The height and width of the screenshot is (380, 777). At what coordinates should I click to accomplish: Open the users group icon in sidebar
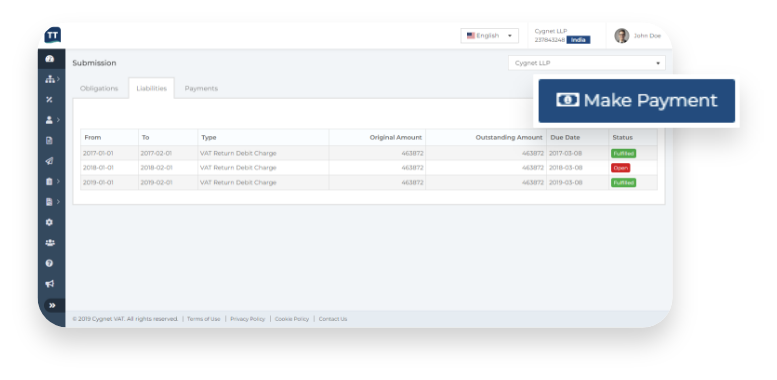pyautogui.click(x=50, y=243)
